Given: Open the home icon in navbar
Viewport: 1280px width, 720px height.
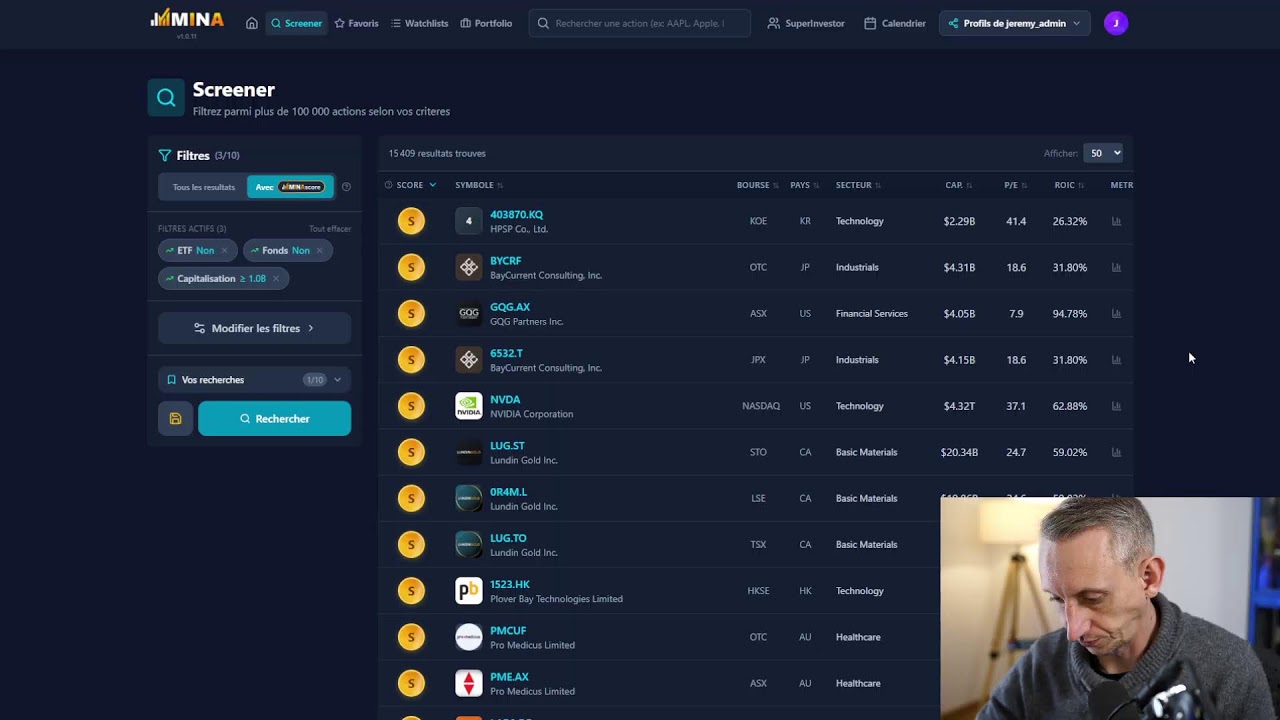Looking at the screenshot, I should [x=252, y=23].
